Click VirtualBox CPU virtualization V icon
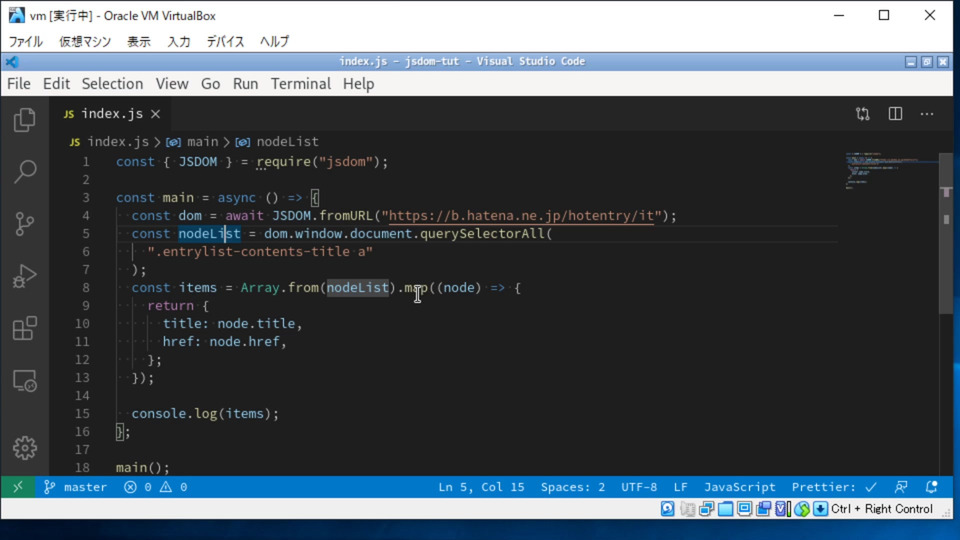The height and width of the screenshot is (540, 960). (782, 509)
